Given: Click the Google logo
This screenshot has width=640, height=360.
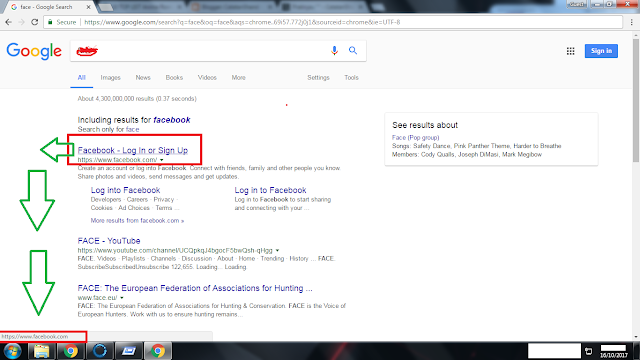Looking at the screenshot, I should click(x=34, y=51).
